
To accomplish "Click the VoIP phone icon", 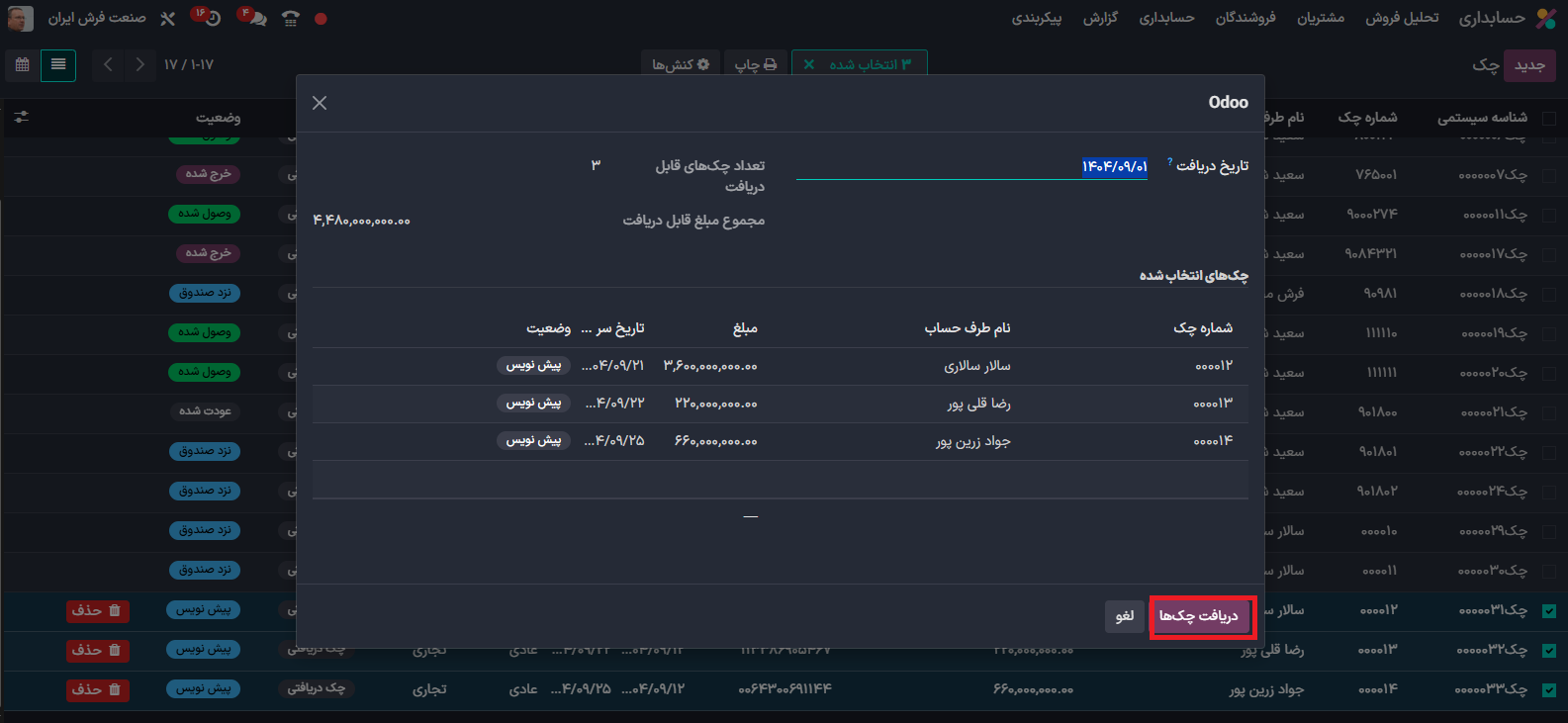I will point(290,19).
